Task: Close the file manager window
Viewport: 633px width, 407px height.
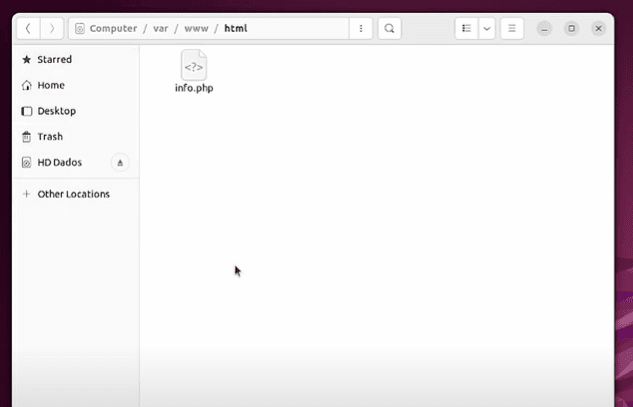Action: (599, 29)
